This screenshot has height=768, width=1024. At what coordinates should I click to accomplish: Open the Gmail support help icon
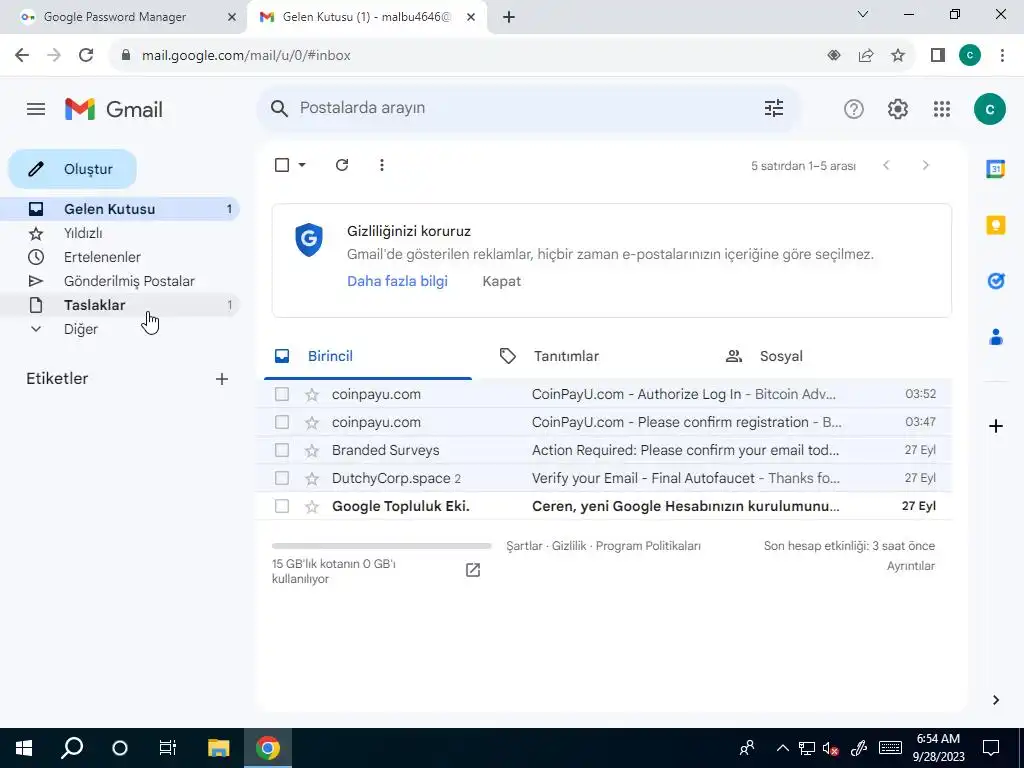[854, 109]
